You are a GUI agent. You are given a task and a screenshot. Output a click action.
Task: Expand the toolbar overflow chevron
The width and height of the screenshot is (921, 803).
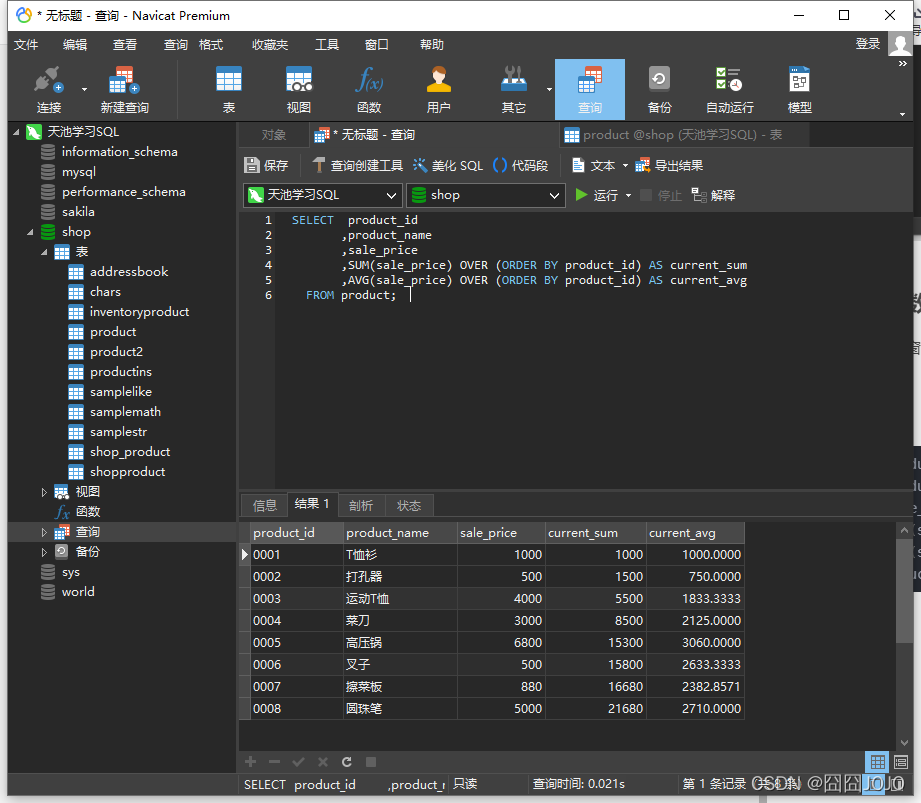tap(903, 64)
